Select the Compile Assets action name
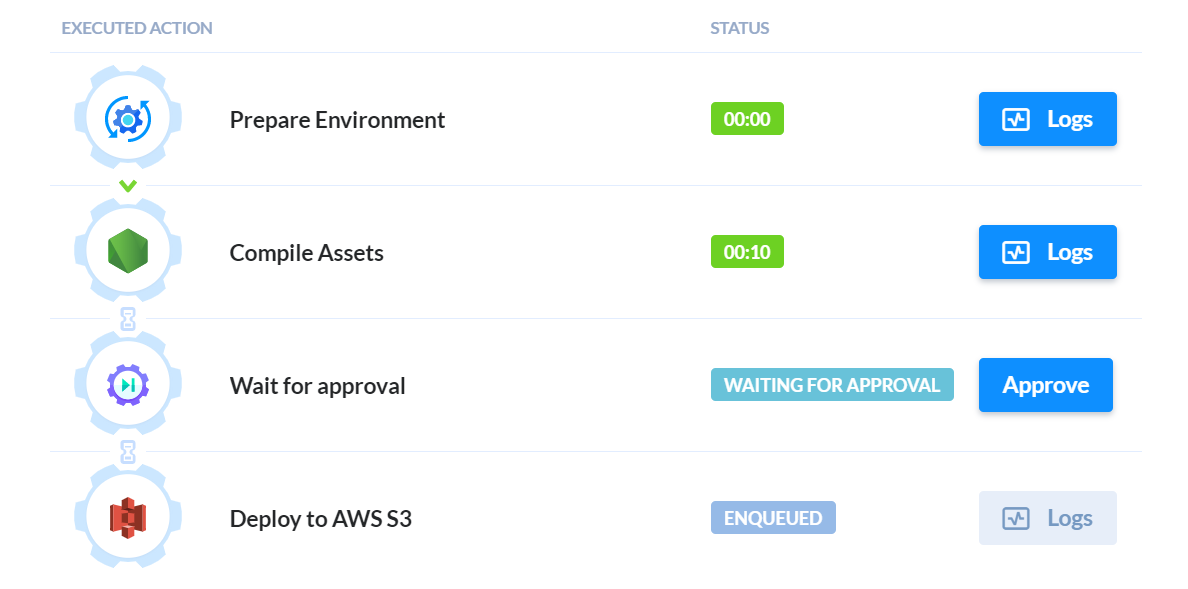 pos(307,252)
